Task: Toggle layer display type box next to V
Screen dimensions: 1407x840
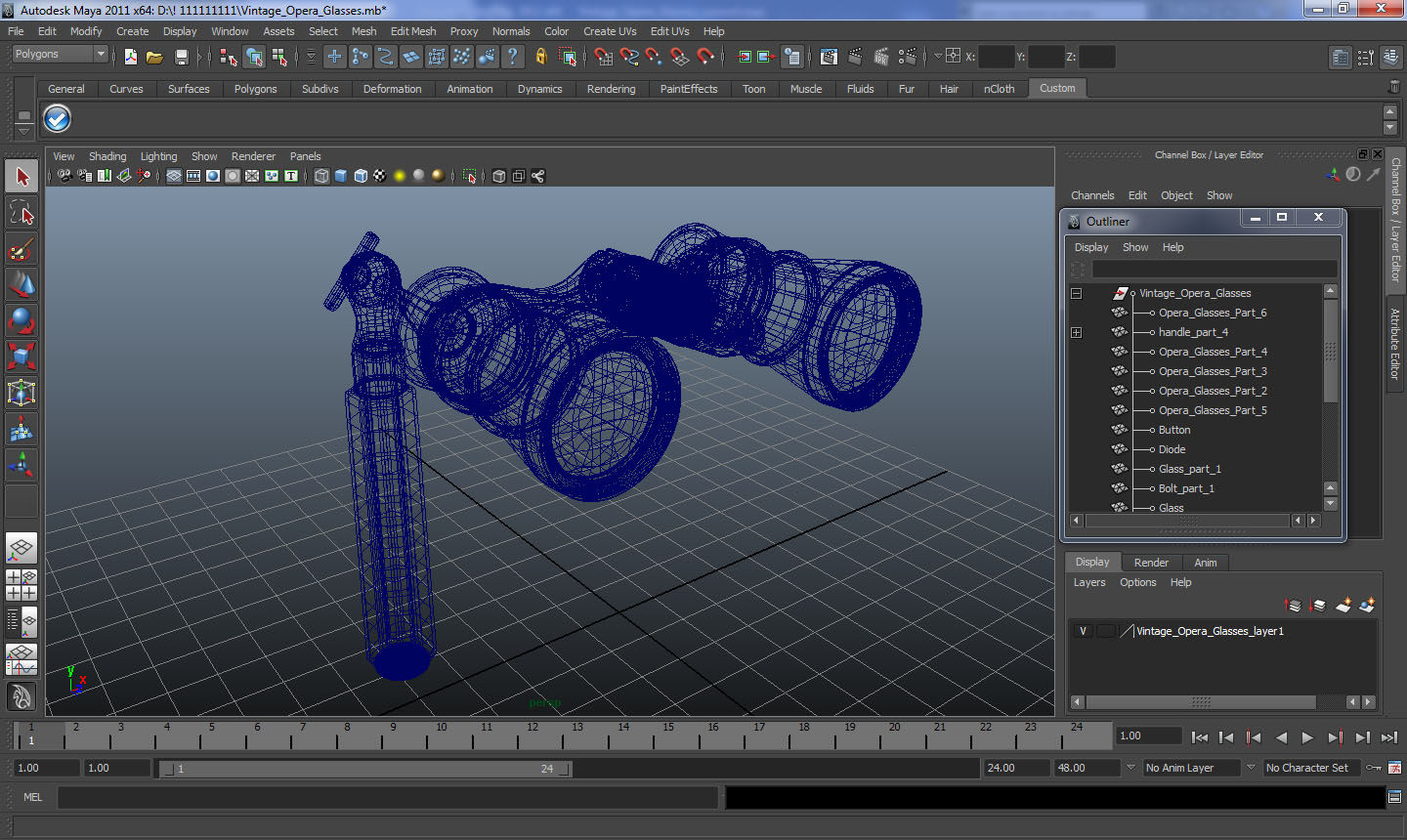Action: 1105,631
